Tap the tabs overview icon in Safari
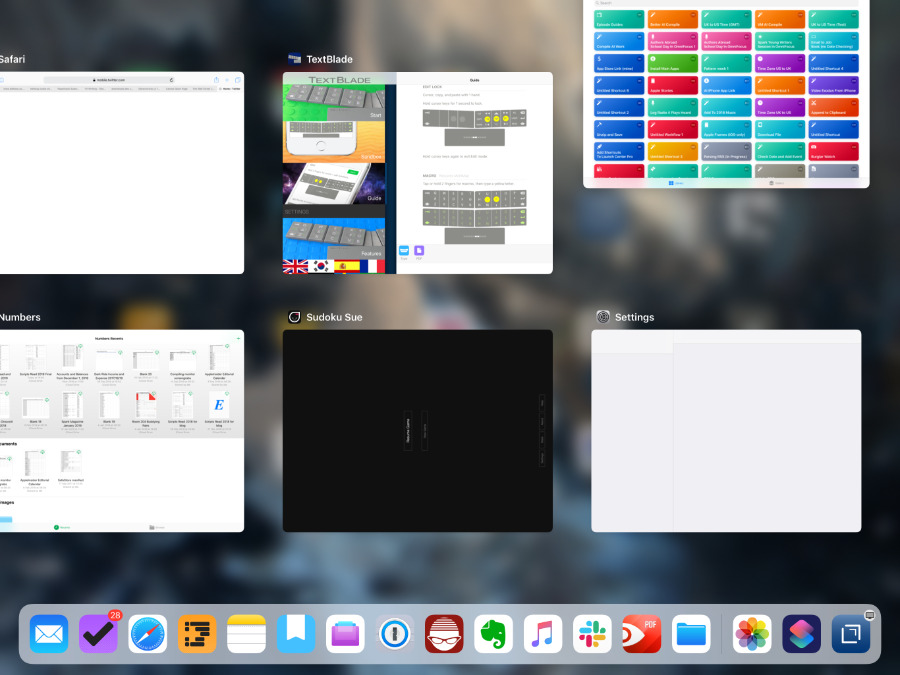This screenshot has width=900, height=675. pos(238,80)
